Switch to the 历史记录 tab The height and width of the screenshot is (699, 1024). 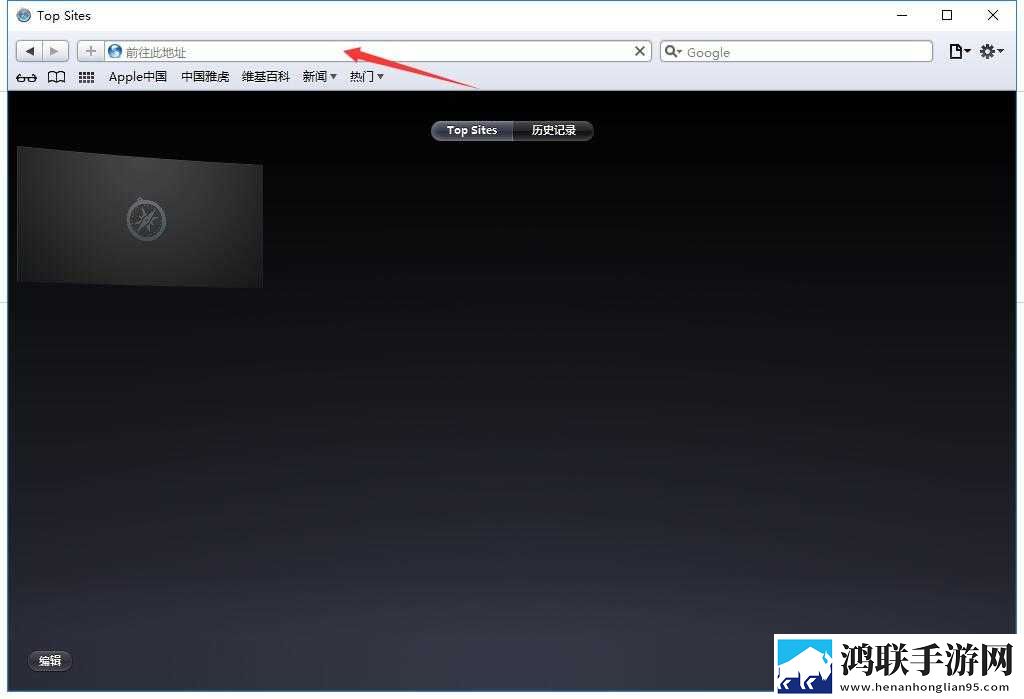553,130
